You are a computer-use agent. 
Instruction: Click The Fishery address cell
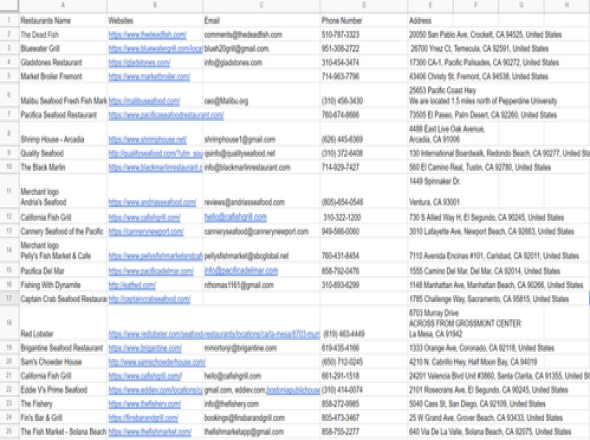(499, 404)
